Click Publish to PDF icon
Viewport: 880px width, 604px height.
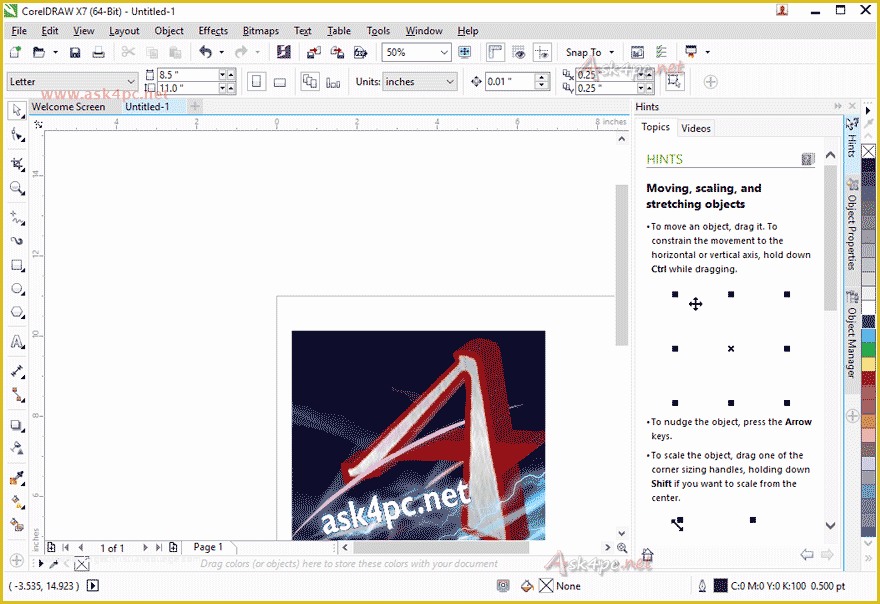(x=360, y=52)
